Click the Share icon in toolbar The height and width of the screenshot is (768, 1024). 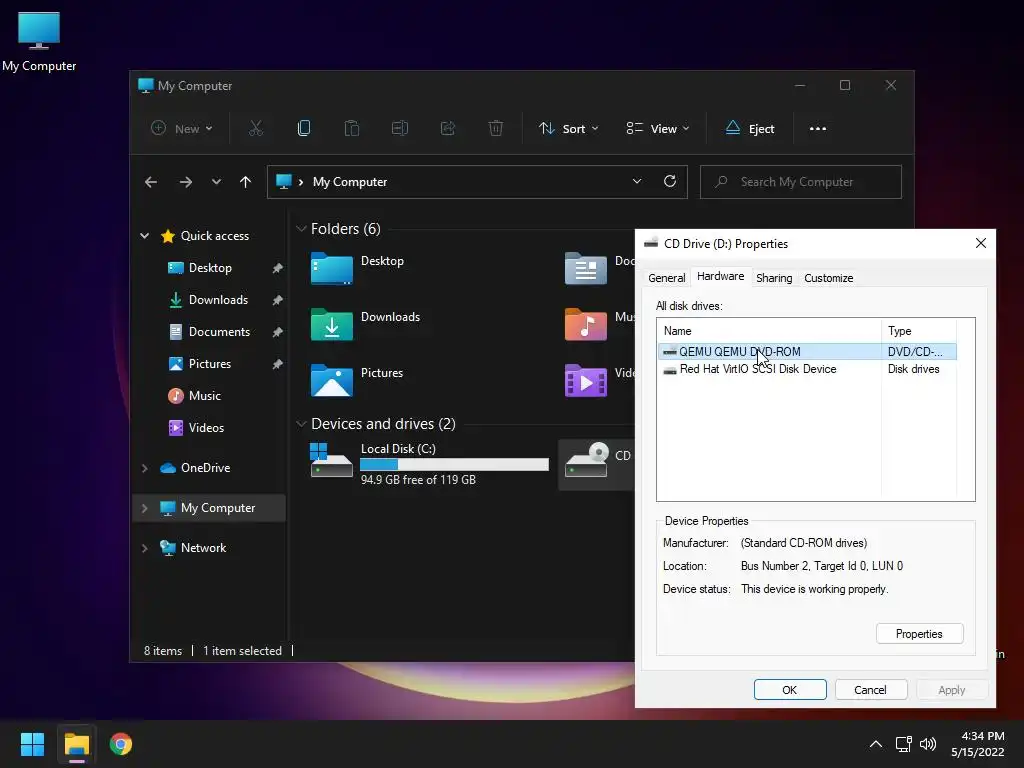pyautogui.click(x=448, y=129)
